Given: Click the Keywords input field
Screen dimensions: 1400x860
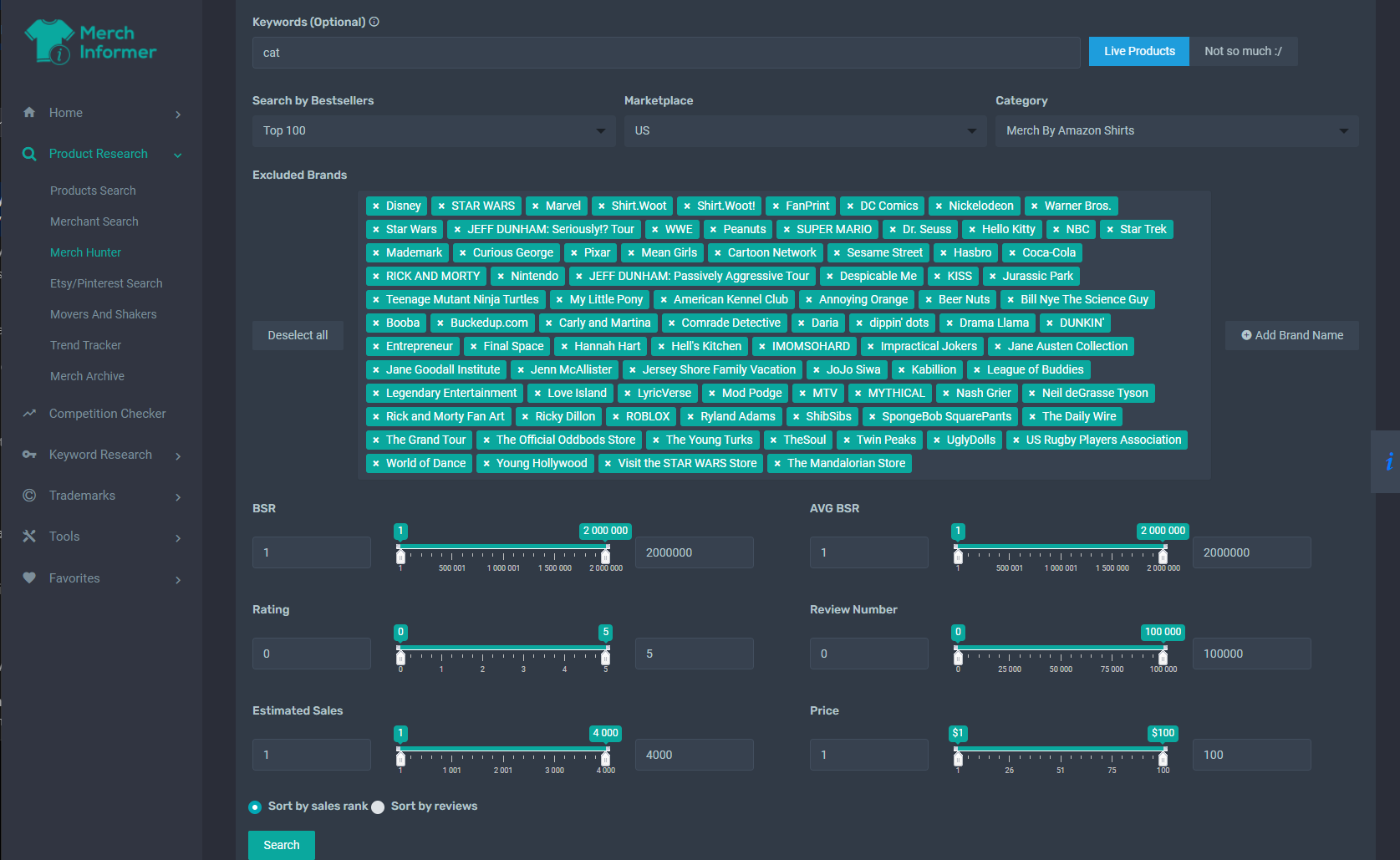Looking at the screenshot, I should coord(666,53).
